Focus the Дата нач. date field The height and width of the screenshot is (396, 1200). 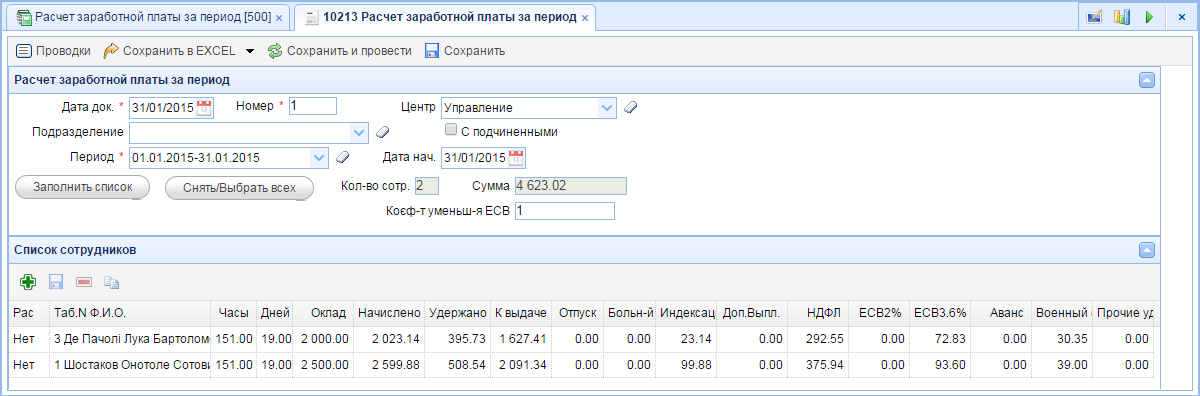point(475,157)
